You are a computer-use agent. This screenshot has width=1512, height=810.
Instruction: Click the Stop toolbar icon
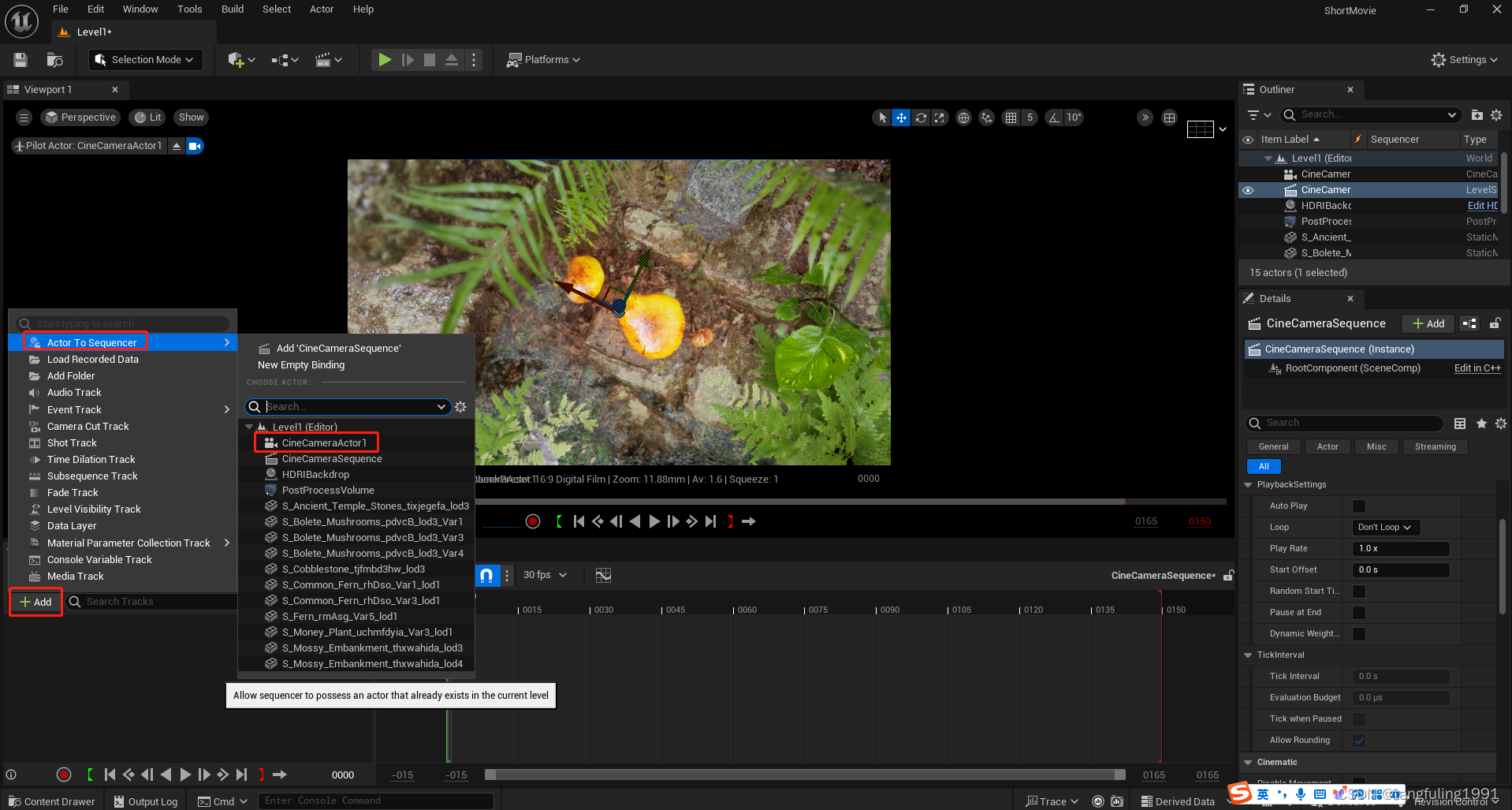[x=430, y=60]
